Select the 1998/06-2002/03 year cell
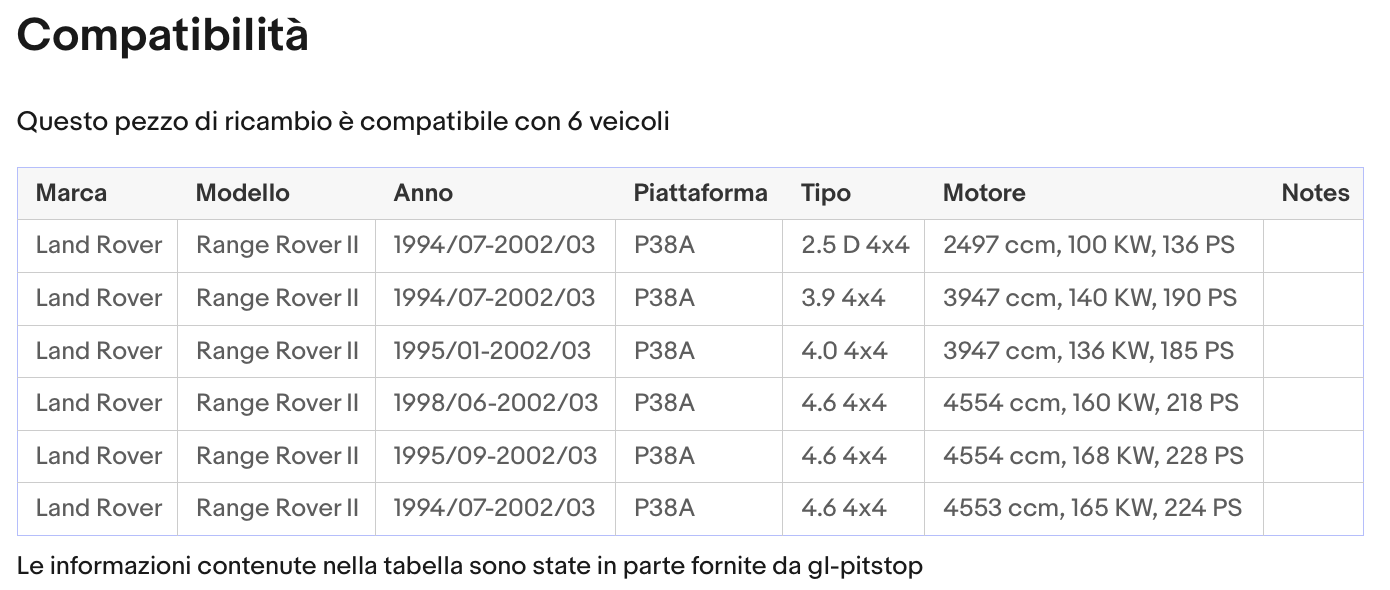 (x=495, y=403)
